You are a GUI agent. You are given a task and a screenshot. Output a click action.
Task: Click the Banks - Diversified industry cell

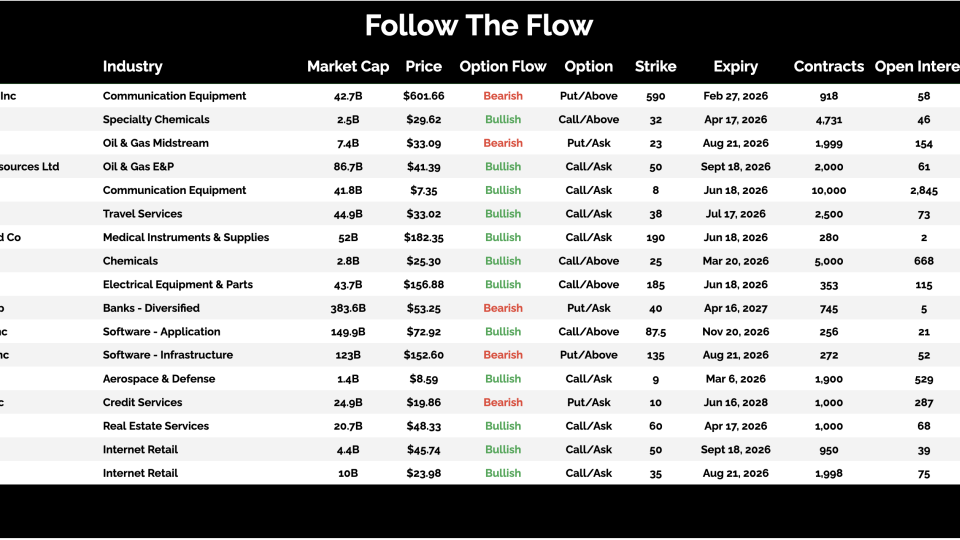pos(151,308)
